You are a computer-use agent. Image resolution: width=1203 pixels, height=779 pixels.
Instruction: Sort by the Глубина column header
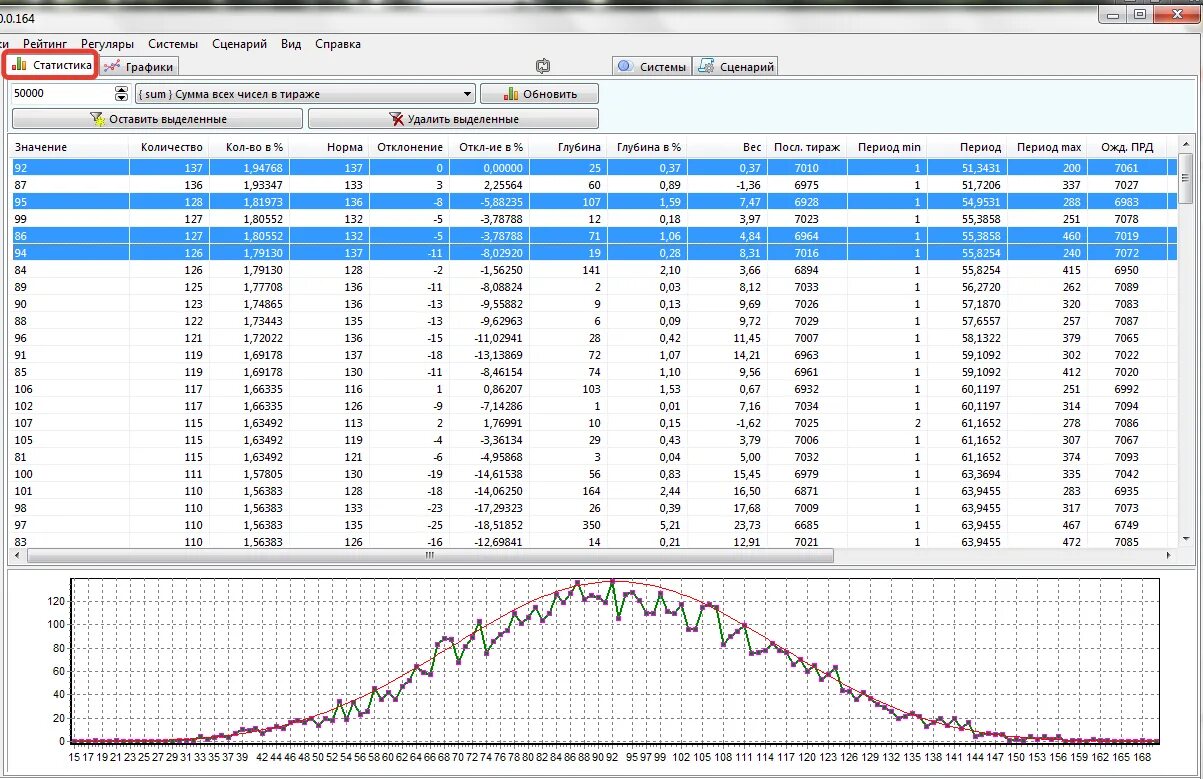coord(567,147)
